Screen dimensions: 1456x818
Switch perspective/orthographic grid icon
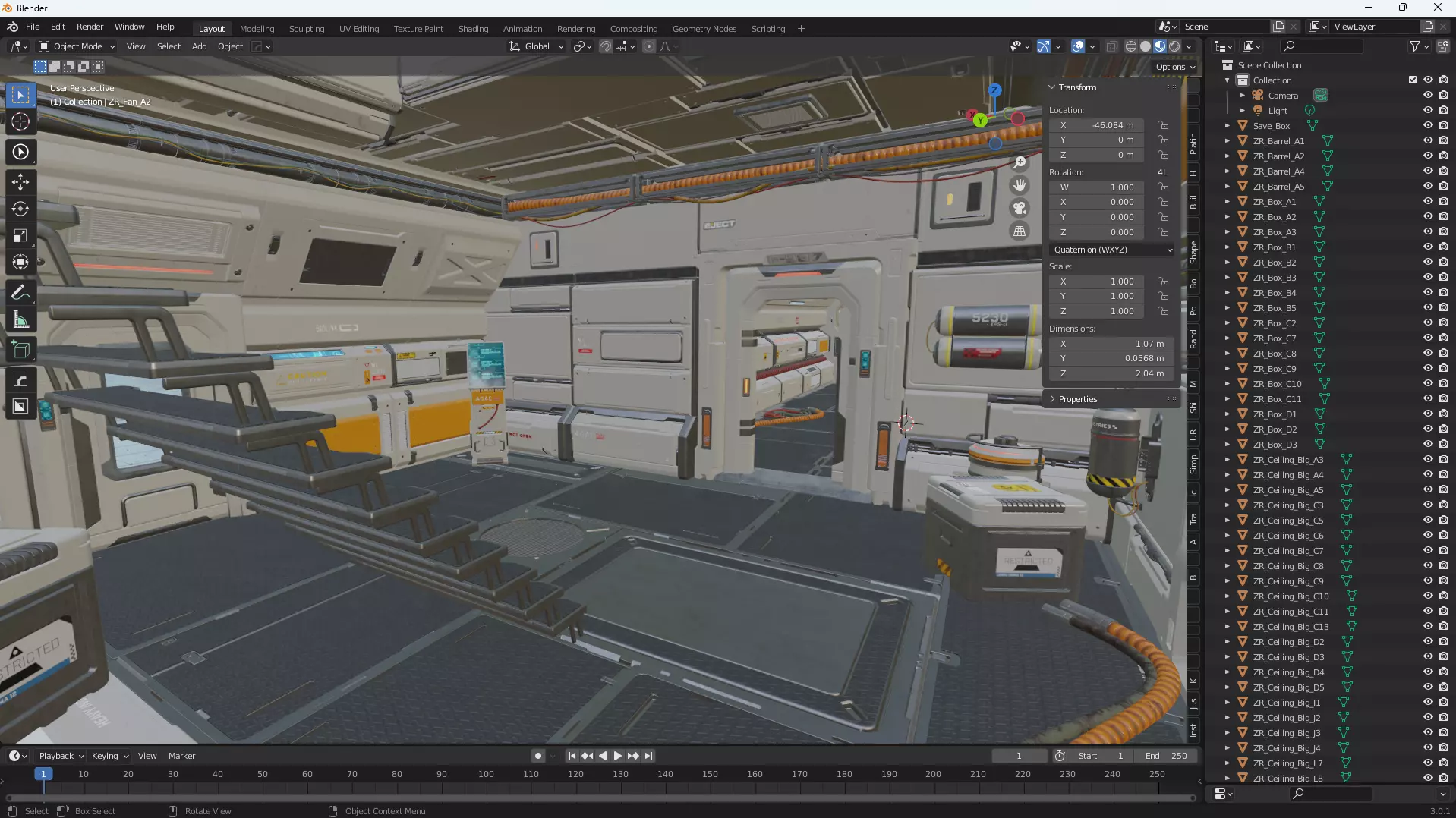click(x=1020, y=231)
